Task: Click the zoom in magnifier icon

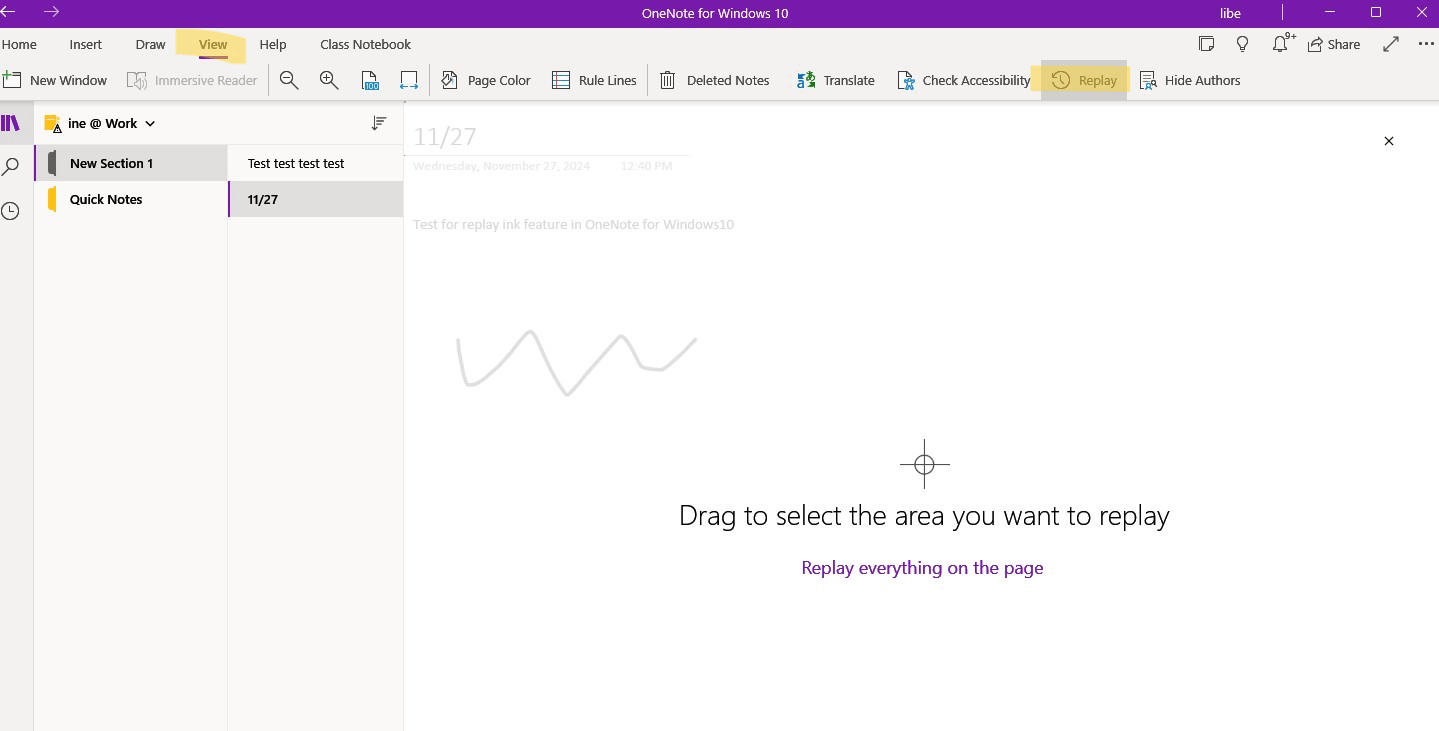Action: coord(329,80)
